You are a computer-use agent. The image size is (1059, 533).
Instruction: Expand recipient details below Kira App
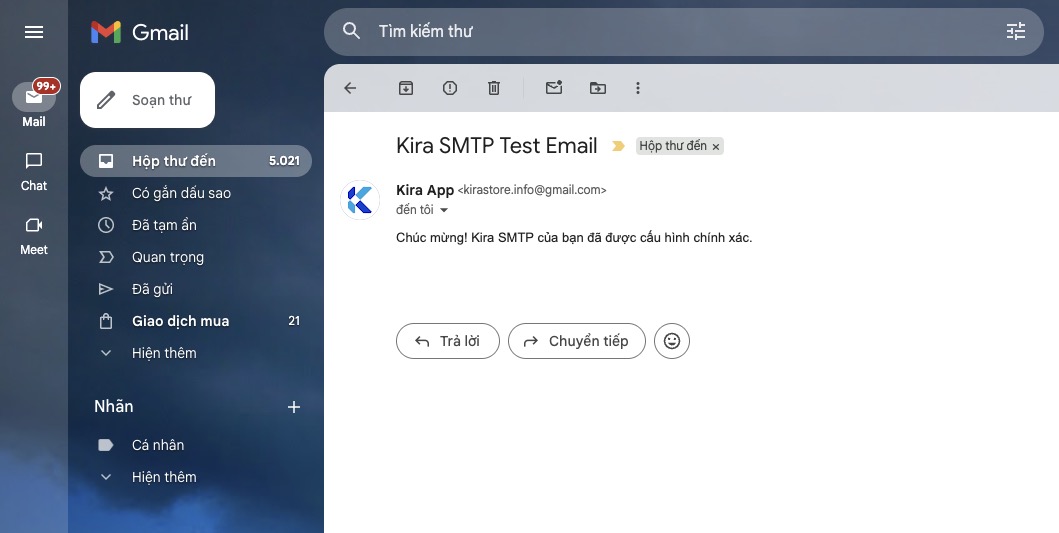coord(444,210)
